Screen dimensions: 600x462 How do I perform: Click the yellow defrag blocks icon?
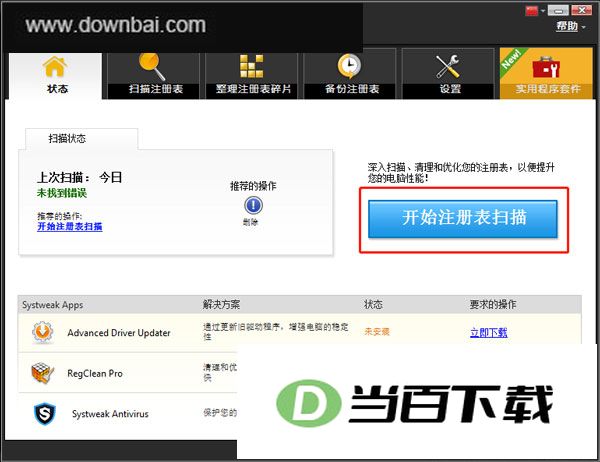[251, 66]
